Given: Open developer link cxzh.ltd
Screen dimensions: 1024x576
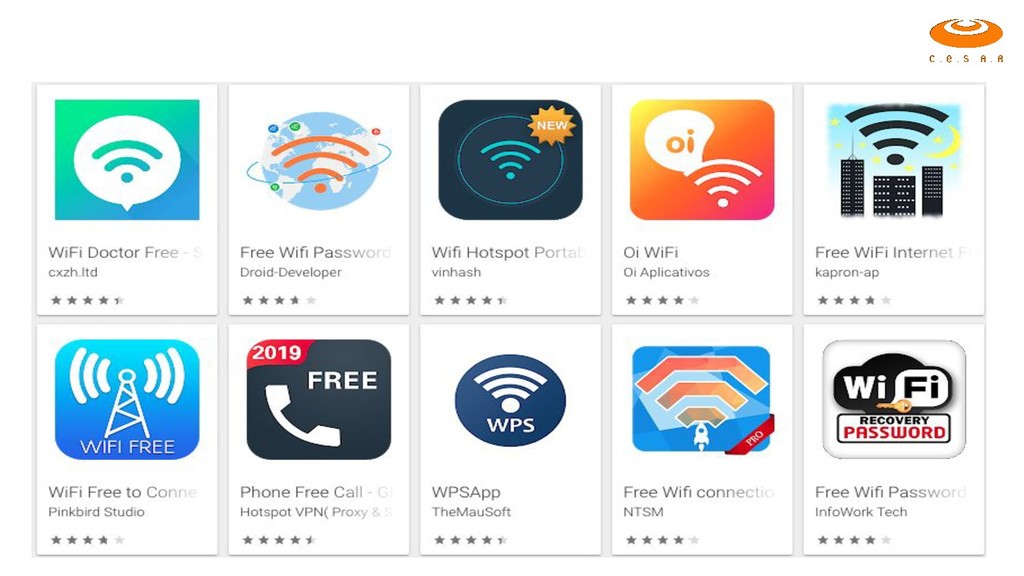Looking at the screenshot, I should tap(73, 272).
